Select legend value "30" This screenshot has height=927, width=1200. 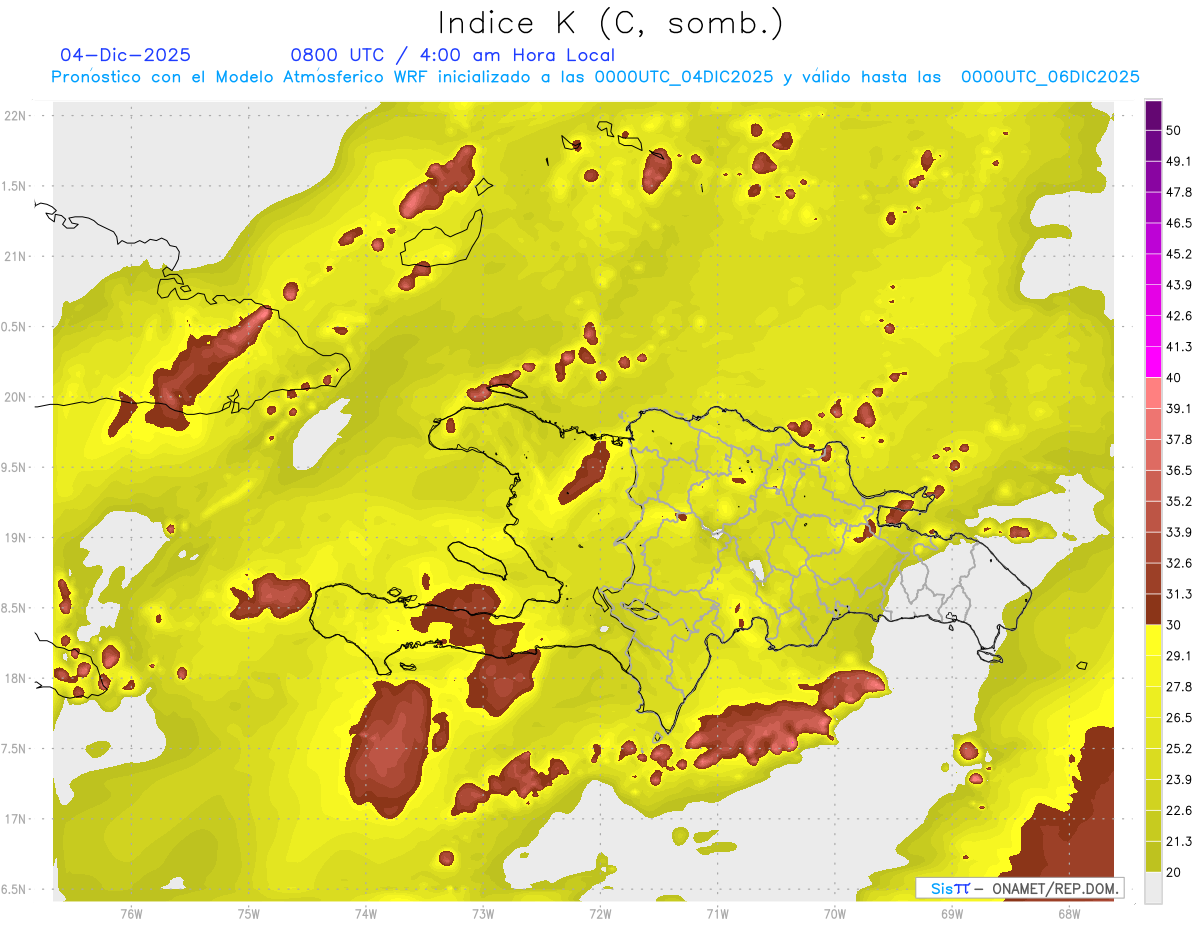pyautogui.click(x=1174, y=625)
